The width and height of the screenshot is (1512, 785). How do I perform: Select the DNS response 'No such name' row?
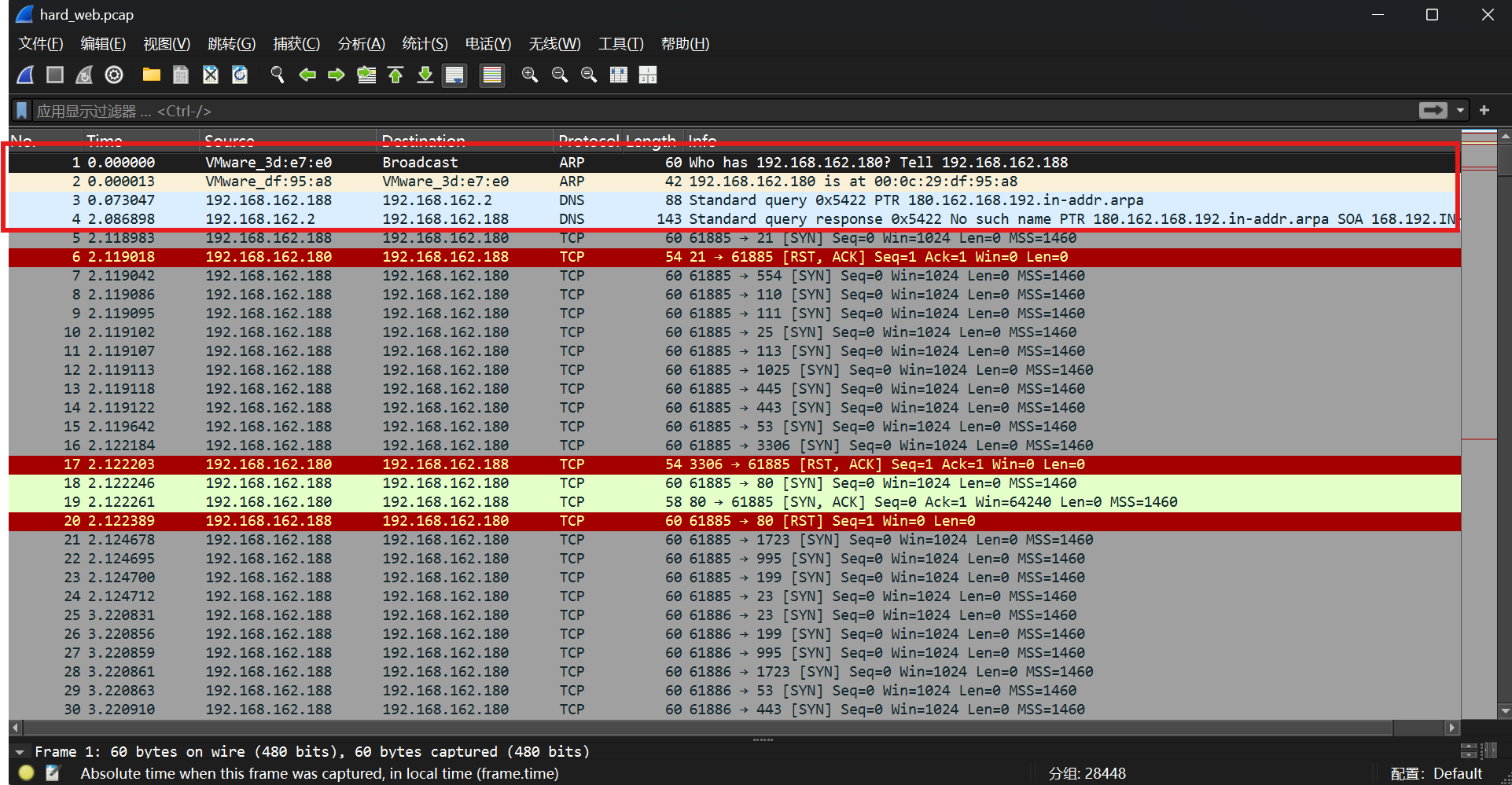[x=734, y=219]
